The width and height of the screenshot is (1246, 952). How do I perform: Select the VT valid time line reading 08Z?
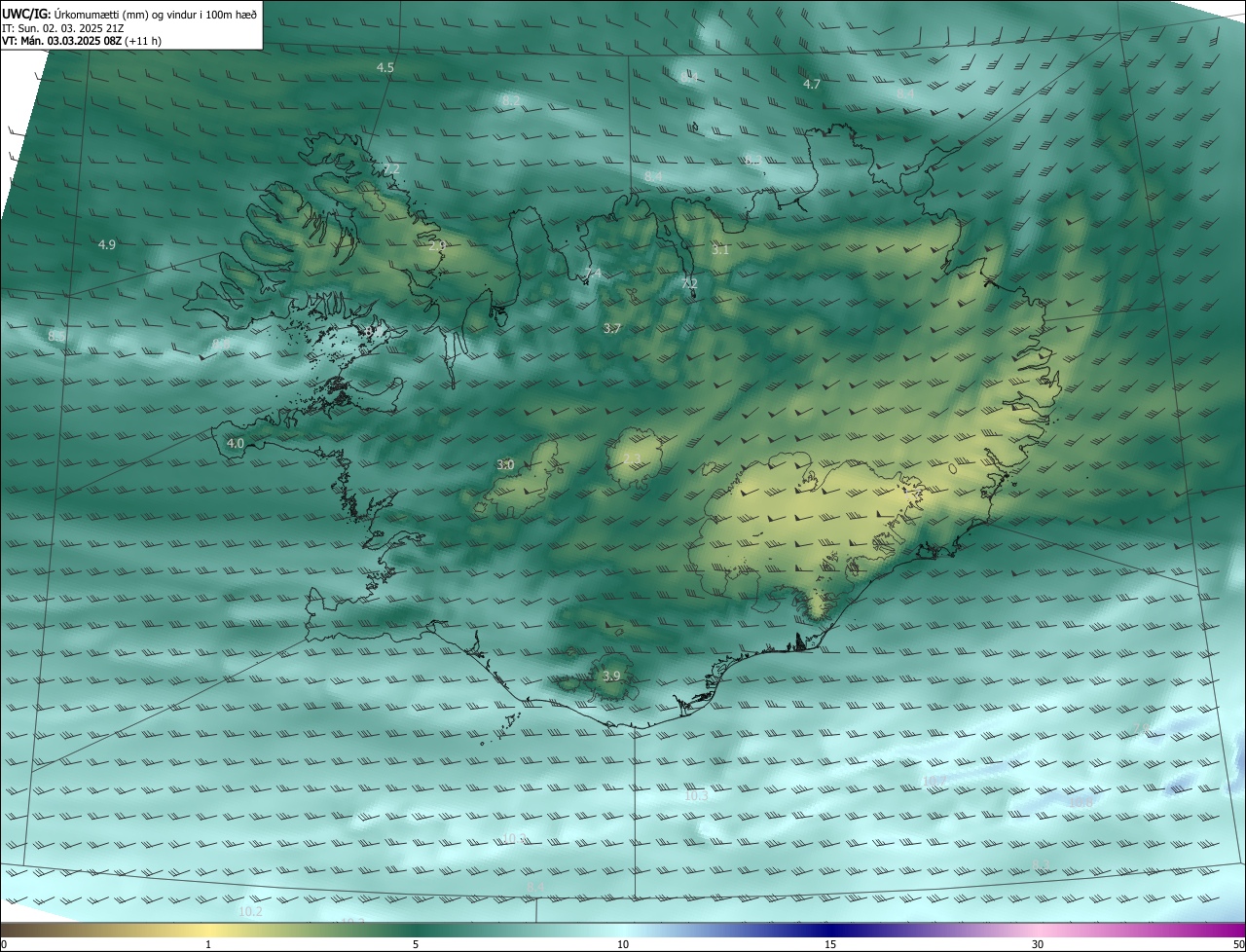coord(81,41)
